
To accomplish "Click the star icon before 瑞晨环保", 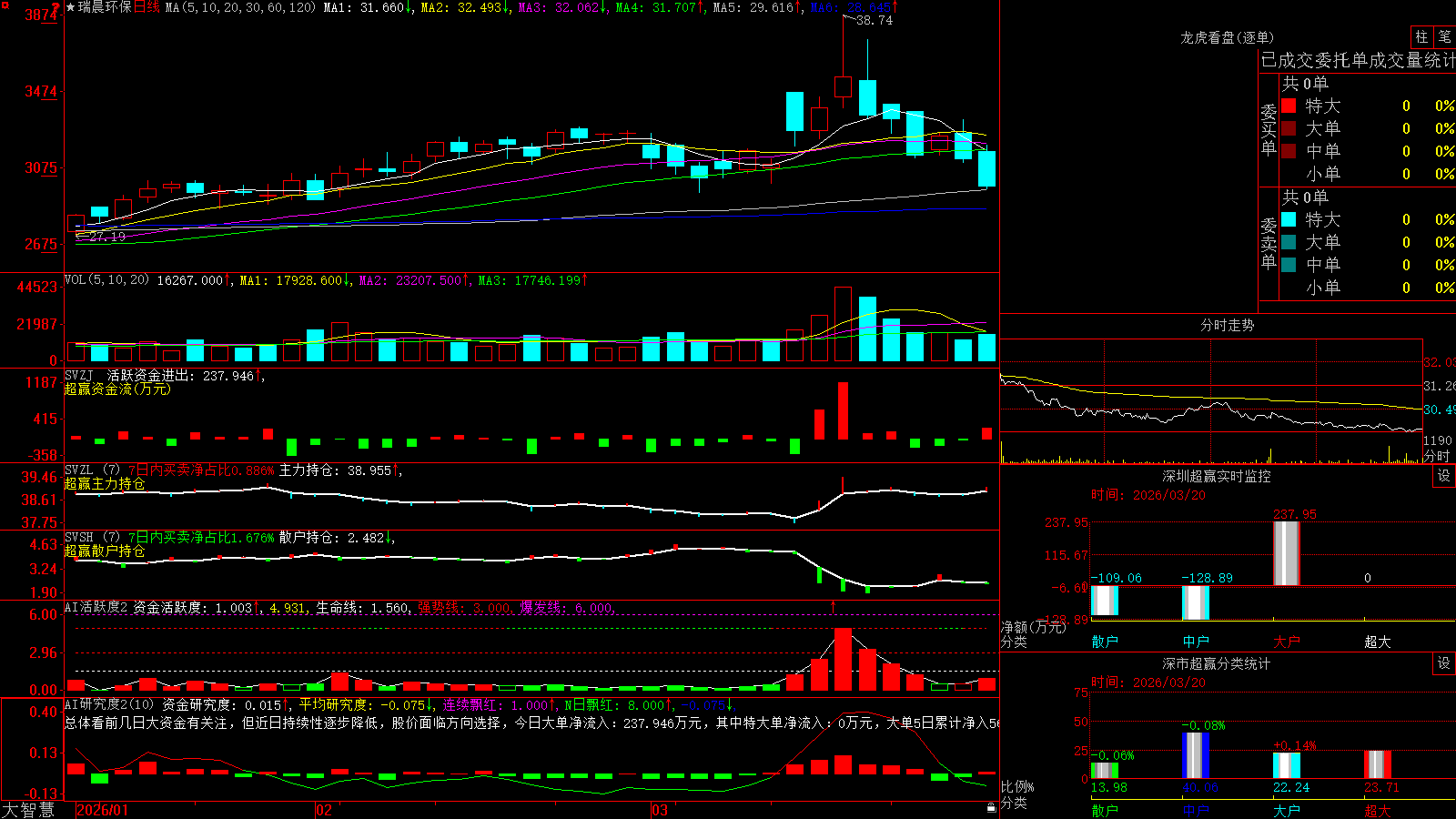I will [x=70, y=7].
